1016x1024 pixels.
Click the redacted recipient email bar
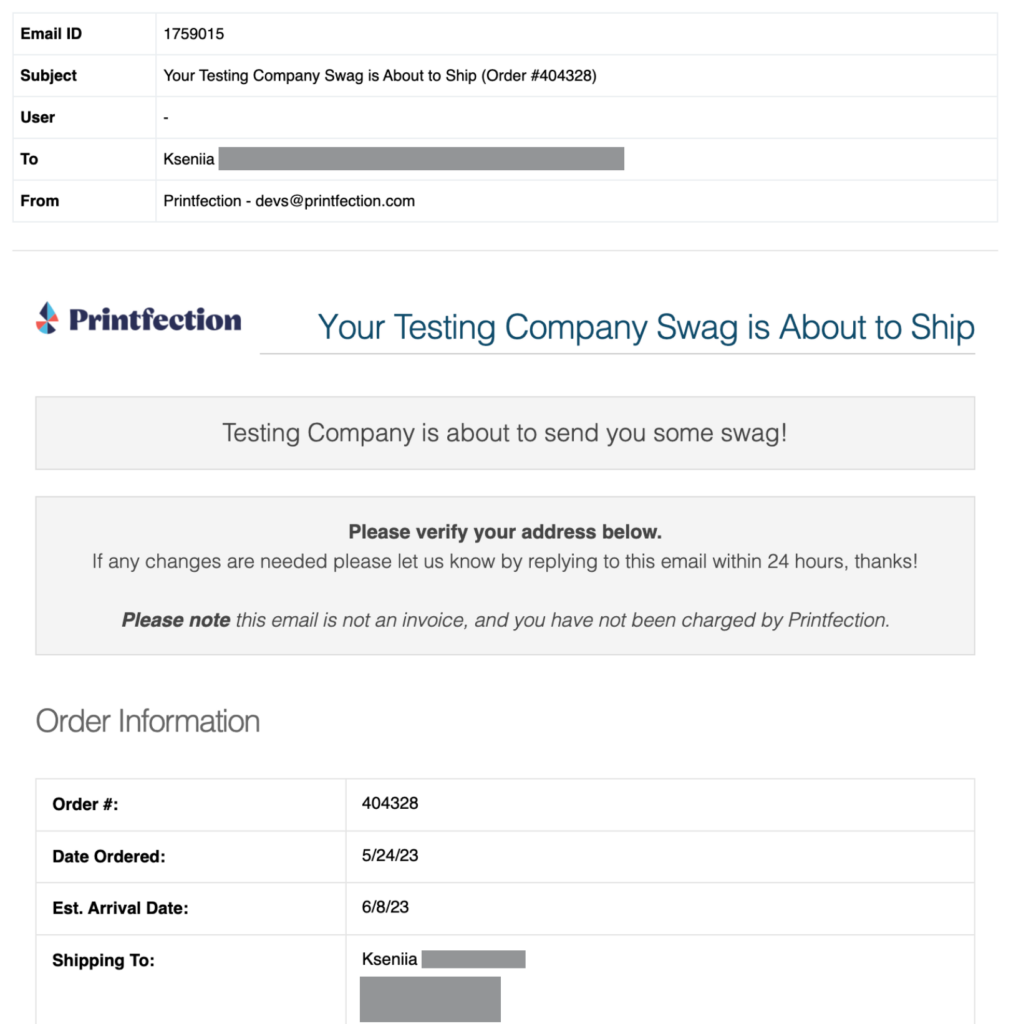click(x=421, y=159)
